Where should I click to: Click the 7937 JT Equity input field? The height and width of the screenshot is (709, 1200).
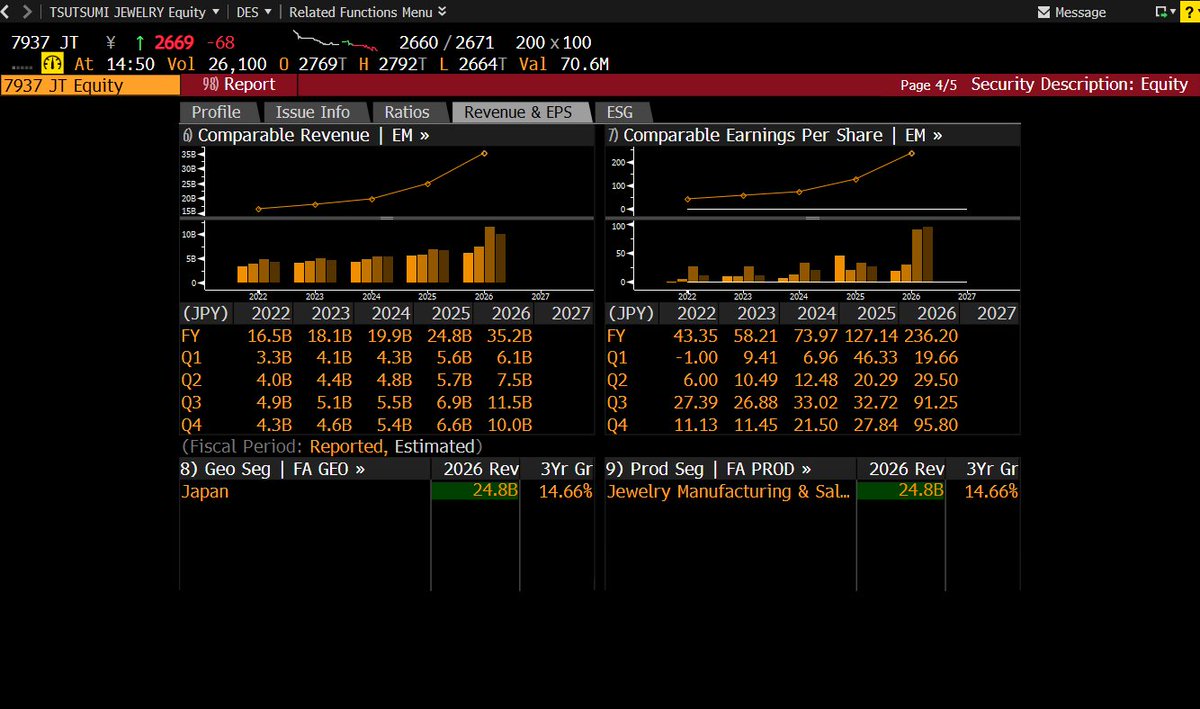[x=90, y=85]
